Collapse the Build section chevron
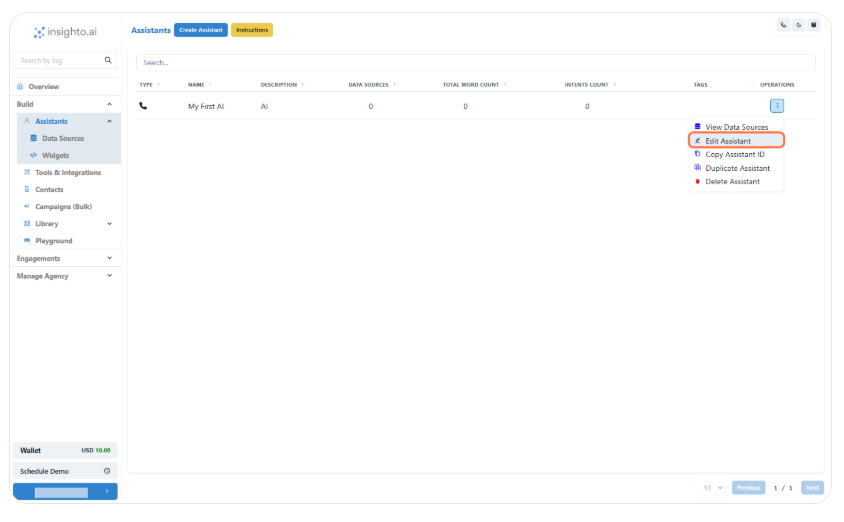Screen dimensions: 844x522 click(109, 104)
